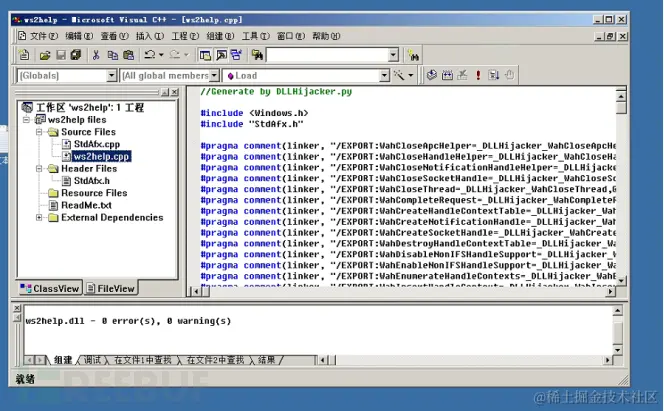Image resolution: width=664 pixels, height=411 pixels.
Task: Click the code editor scroll right arrow
Action: pos(610,291)
